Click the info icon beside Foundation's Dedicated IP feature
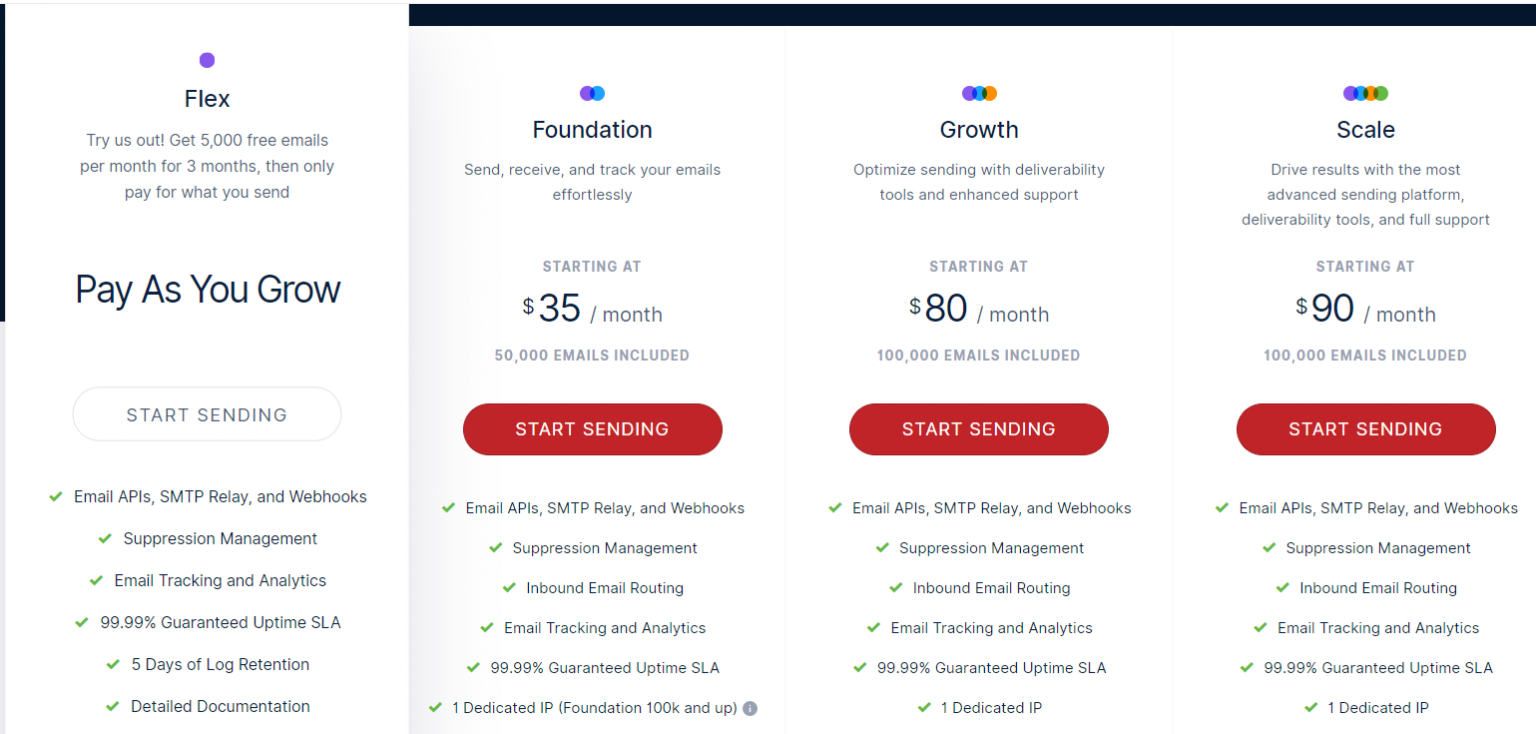The image size is (1536, 734). tap(749, 708)
